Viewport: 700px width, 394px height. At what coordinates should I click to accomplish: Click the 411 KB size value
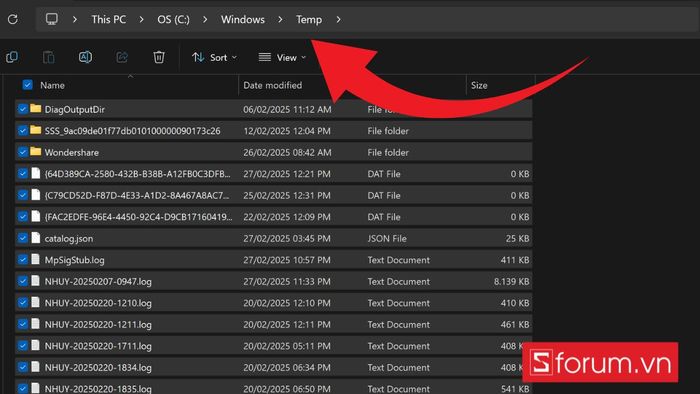tap(515, 260)
